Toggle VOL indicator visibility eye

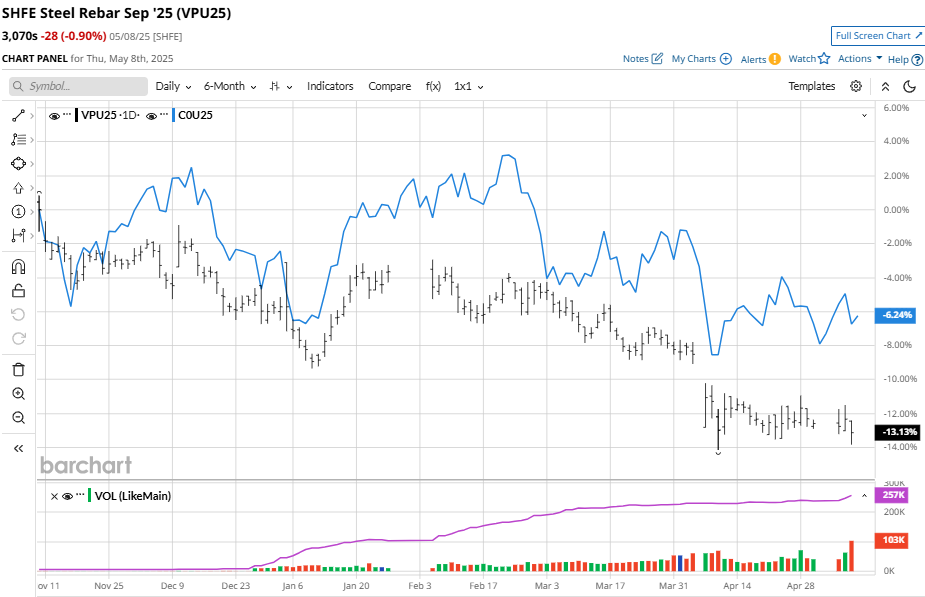67,497
